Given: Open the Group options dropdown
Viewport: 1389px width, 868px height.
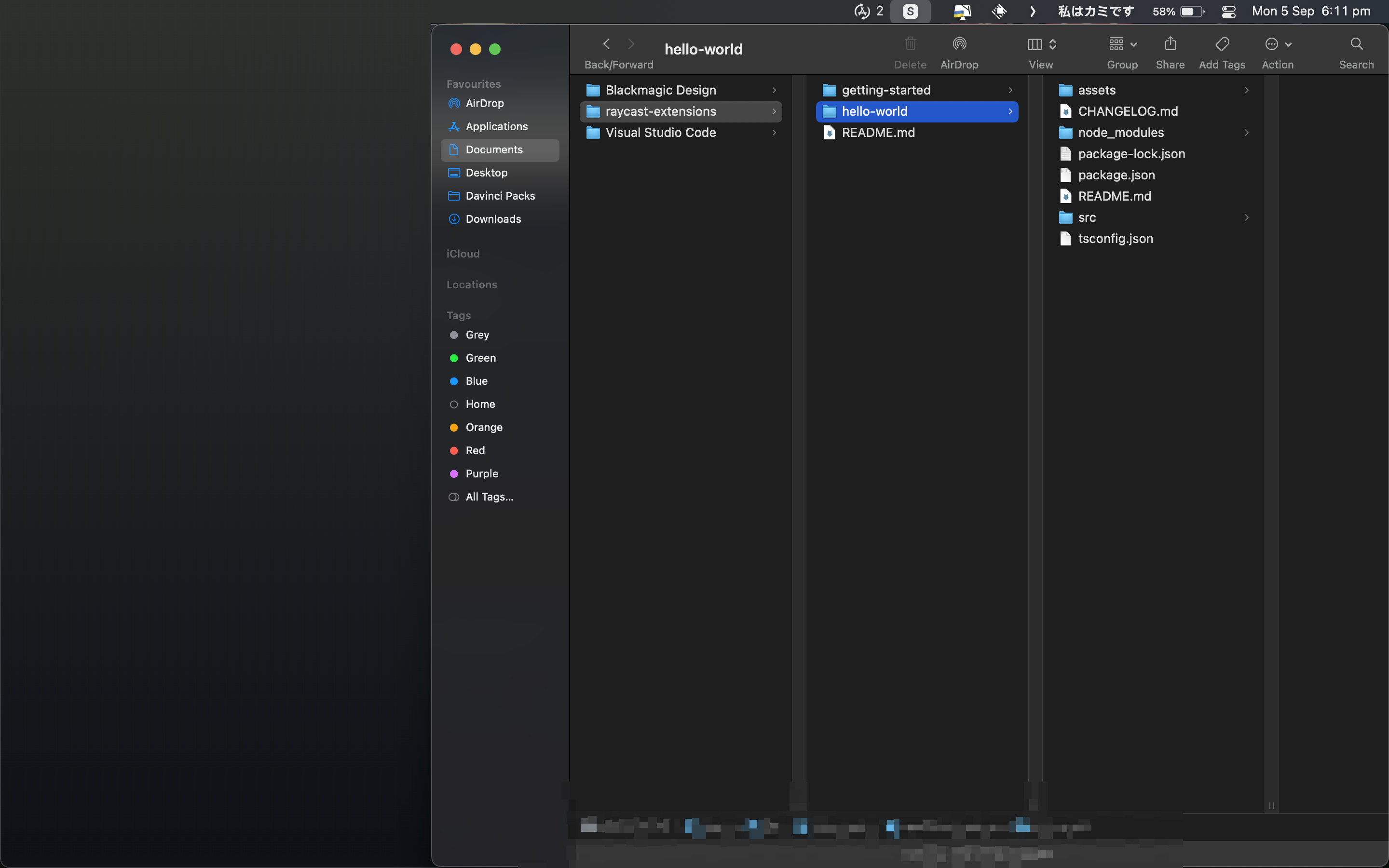Looking at the screenshot, I should point(1122,44).
